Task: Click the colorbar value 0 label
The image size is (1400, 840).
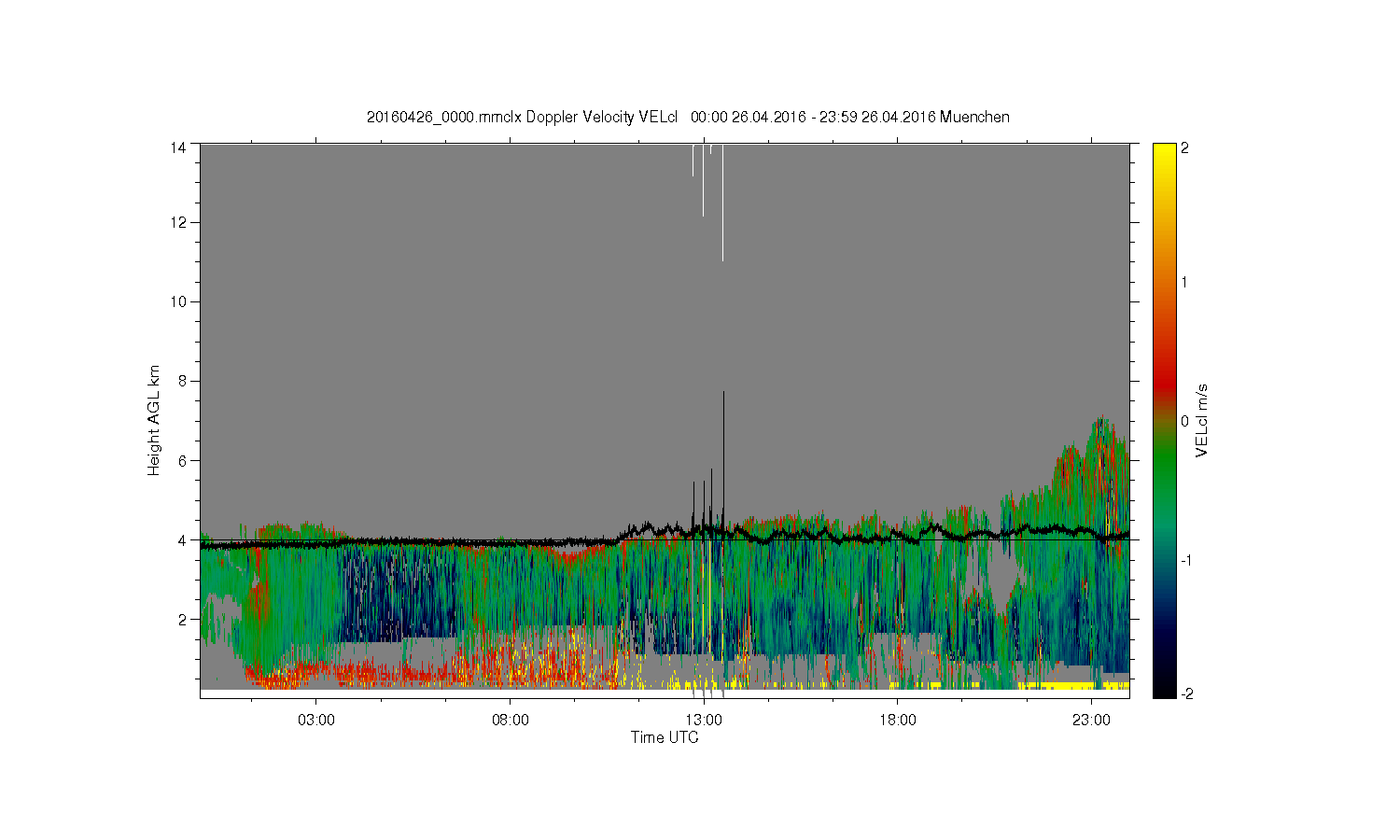Action: click(x=1184, y=421)
